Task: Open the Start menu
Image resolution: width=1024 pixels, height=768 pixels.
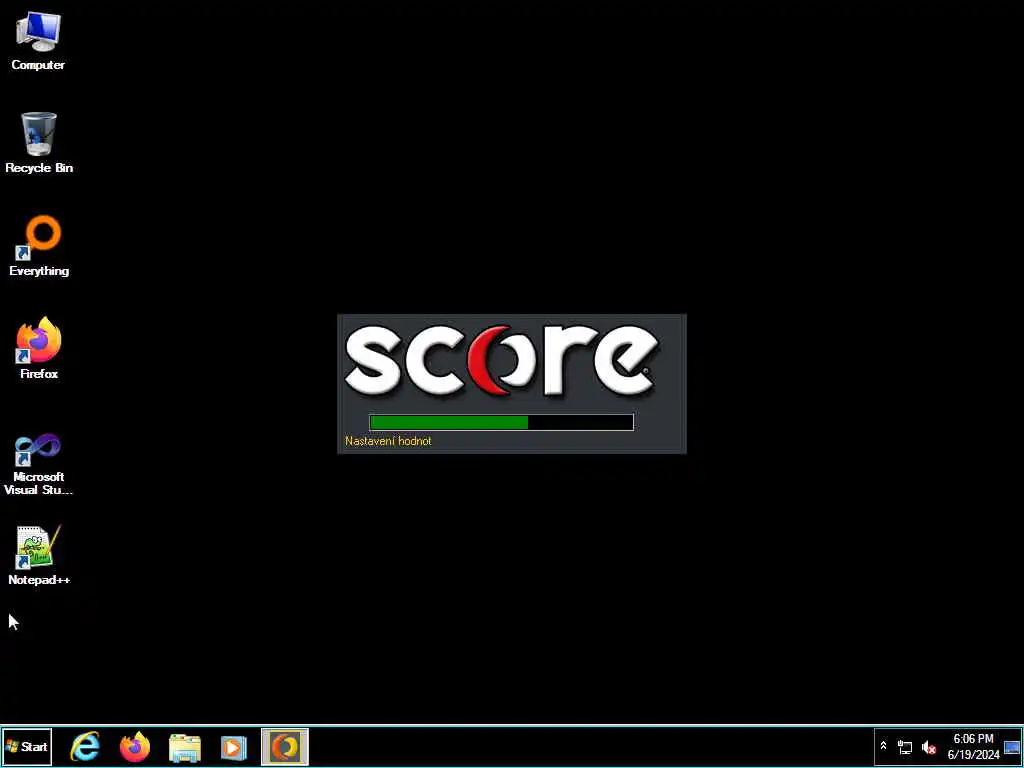Action: 27,746
